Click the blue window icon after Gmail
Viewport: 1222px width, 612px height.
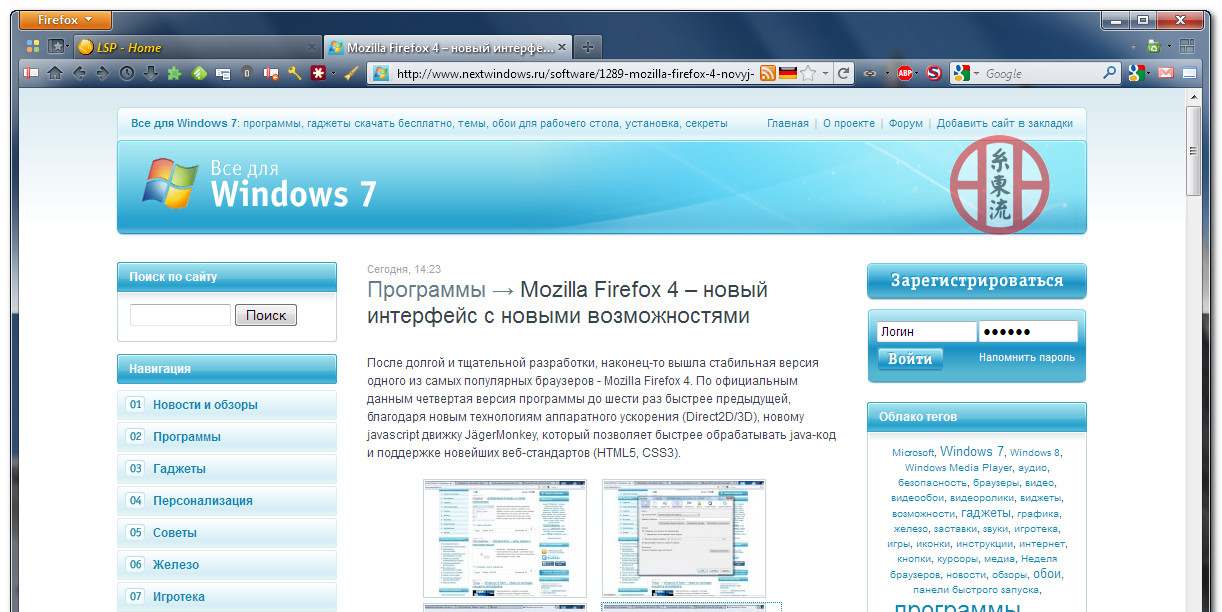(x=1189, y=73)
